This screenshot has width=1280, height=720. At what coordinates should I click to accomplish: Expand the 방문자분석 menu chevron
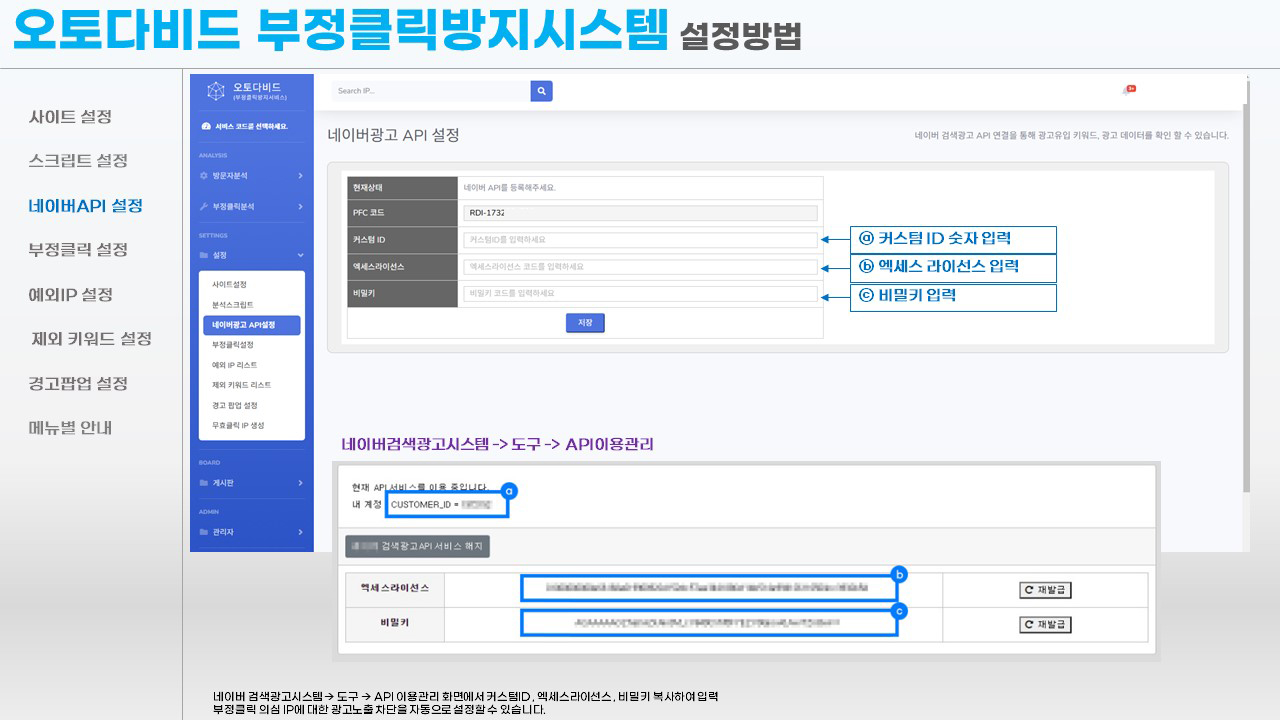(x=300, y=176)
